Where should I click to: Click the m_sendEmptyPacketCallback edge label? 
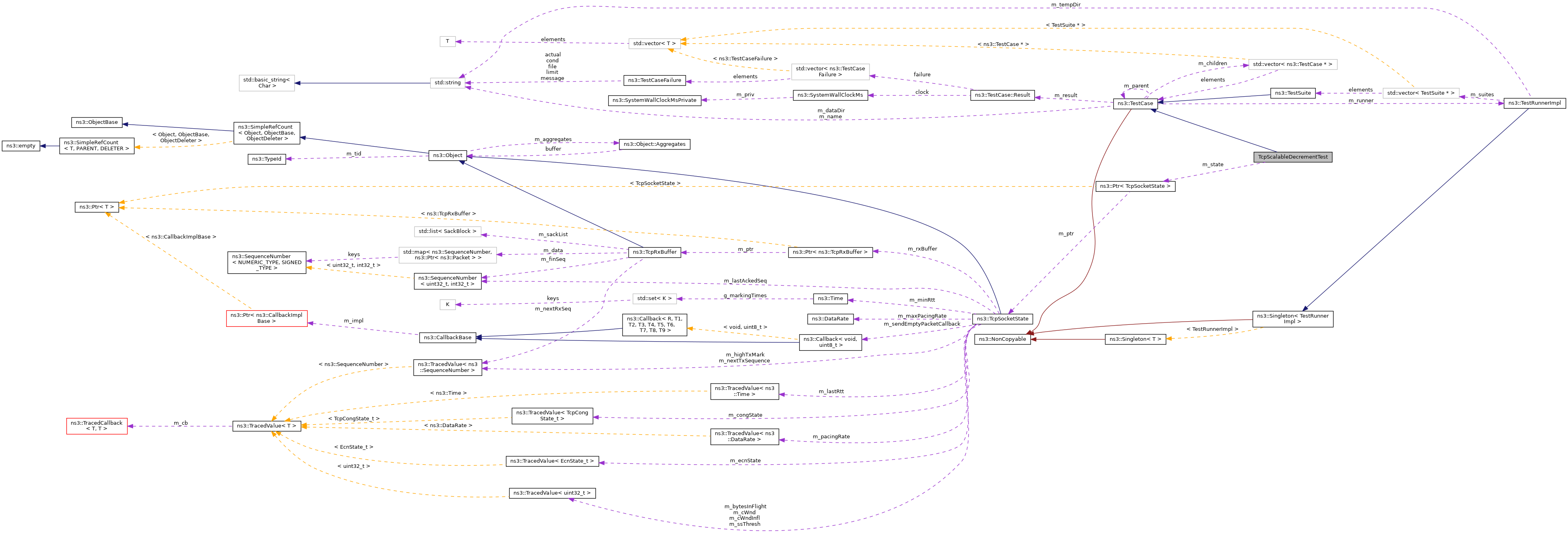(x=921, y=324)
